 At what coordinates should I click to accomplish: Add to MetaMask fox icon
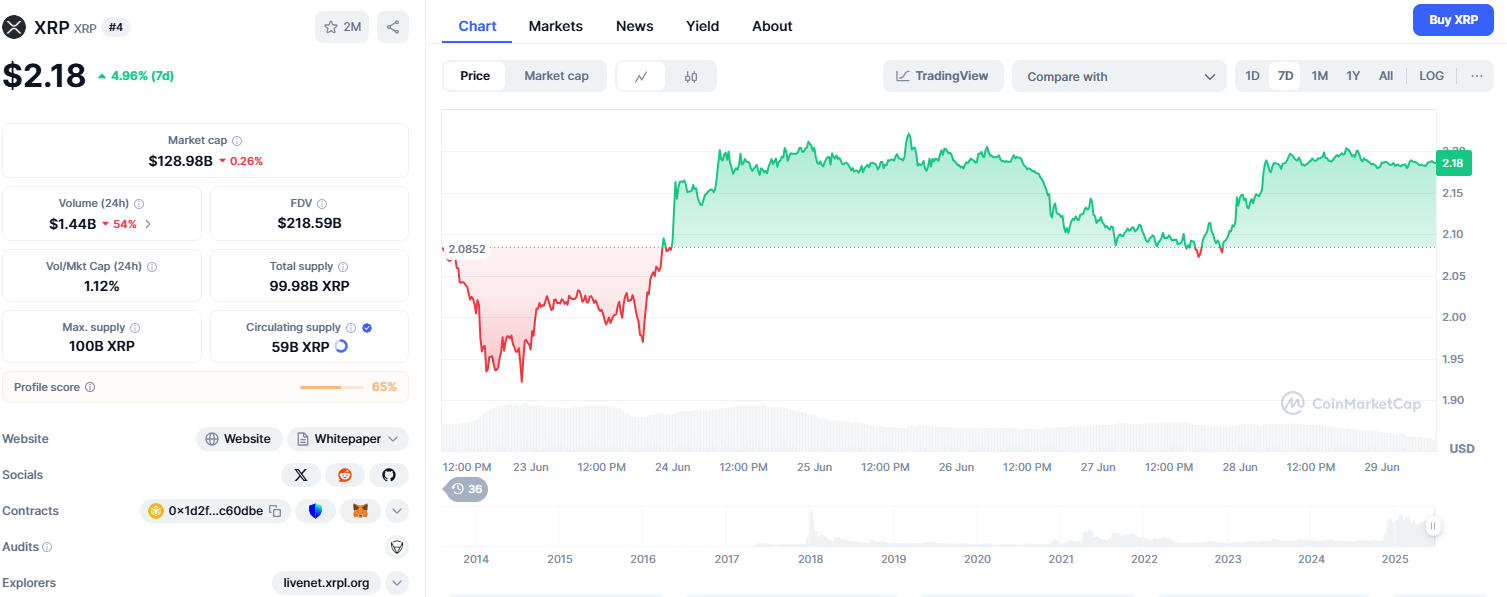pyautogui.click(x=361, y=511)
